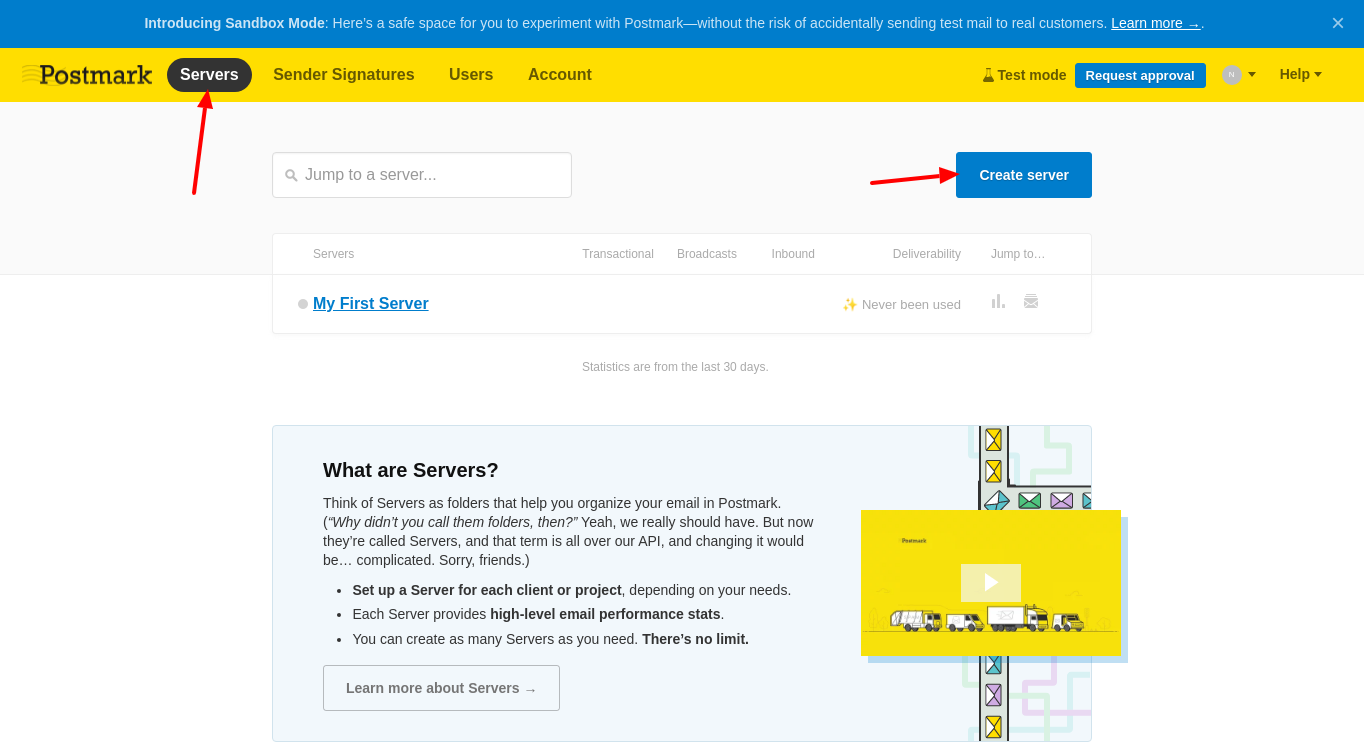The image size is (1364, 756).
Task: Switch to the Account tab
Action: click(560, 75)
